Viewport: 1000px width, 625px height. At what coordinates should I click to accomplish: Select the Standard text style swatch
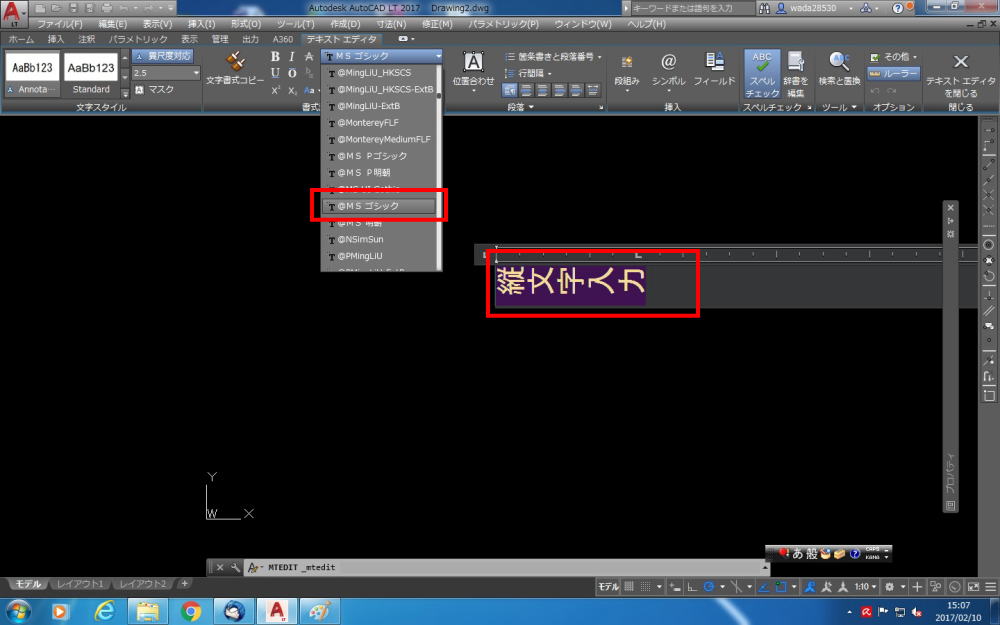point(91,74)
